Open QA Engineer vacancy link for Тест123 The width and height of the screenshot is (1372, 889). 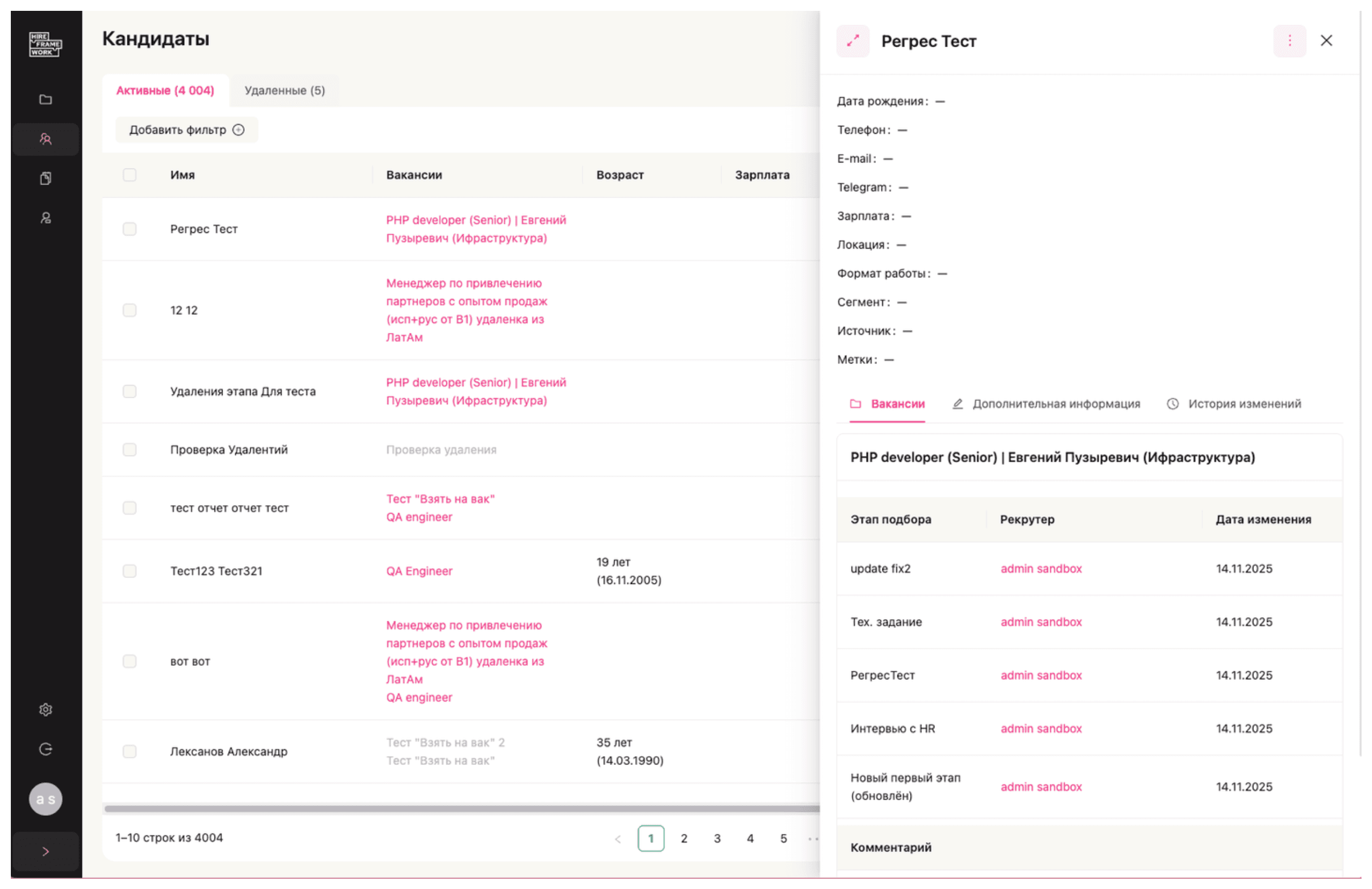(420, 572)
